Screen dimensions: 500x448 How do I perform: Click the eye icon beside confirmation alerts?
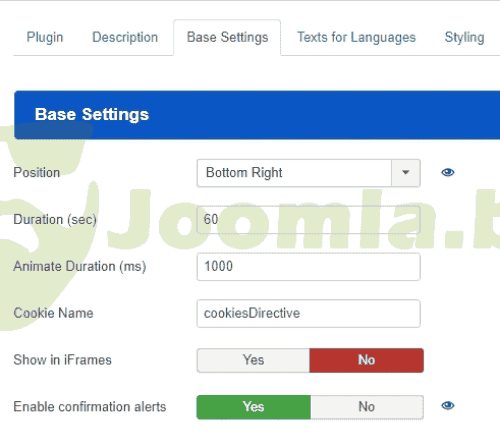click(448, 406)
